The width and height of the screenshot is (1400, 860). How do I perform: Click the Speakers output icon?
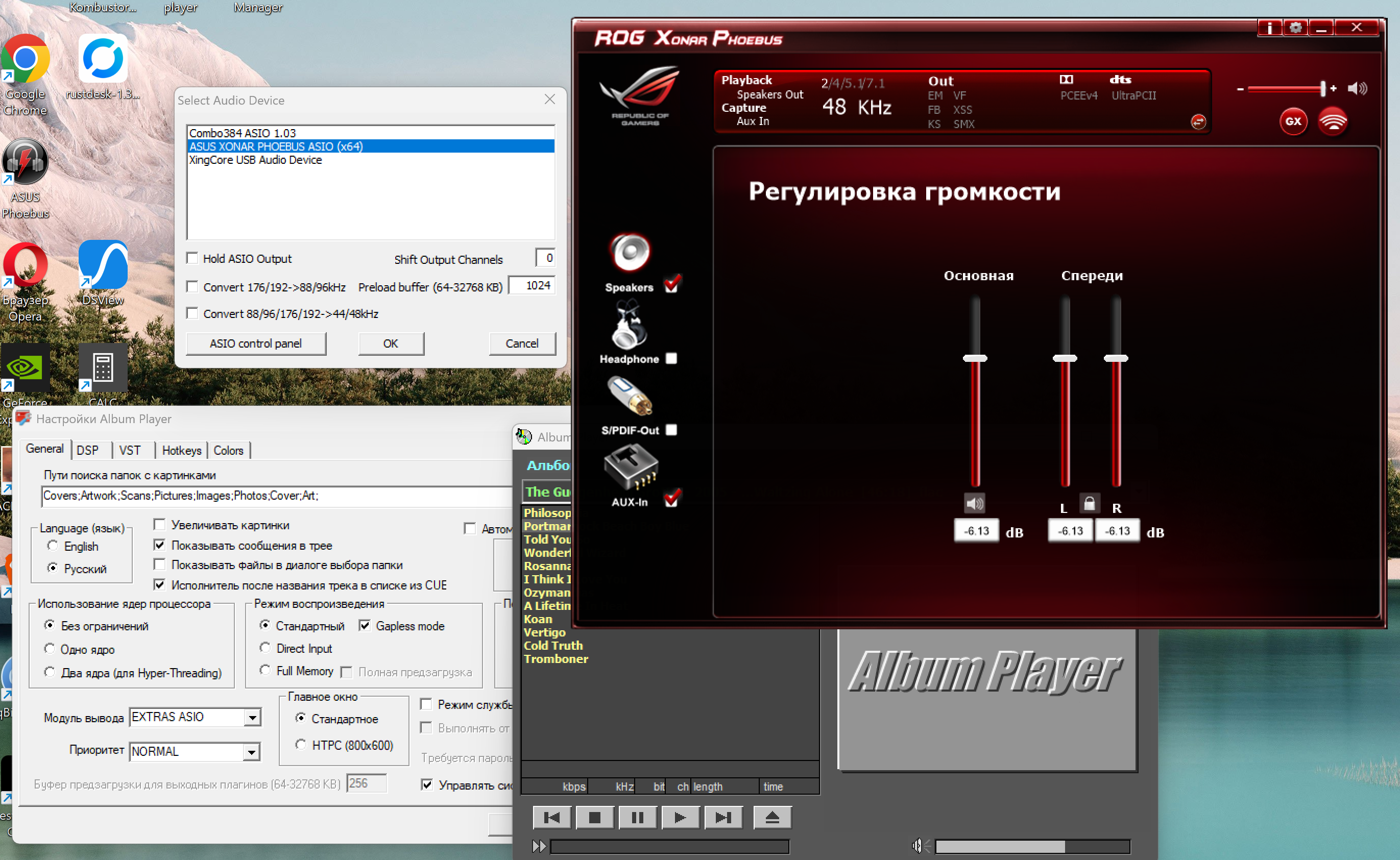click(x=630, y=252)
